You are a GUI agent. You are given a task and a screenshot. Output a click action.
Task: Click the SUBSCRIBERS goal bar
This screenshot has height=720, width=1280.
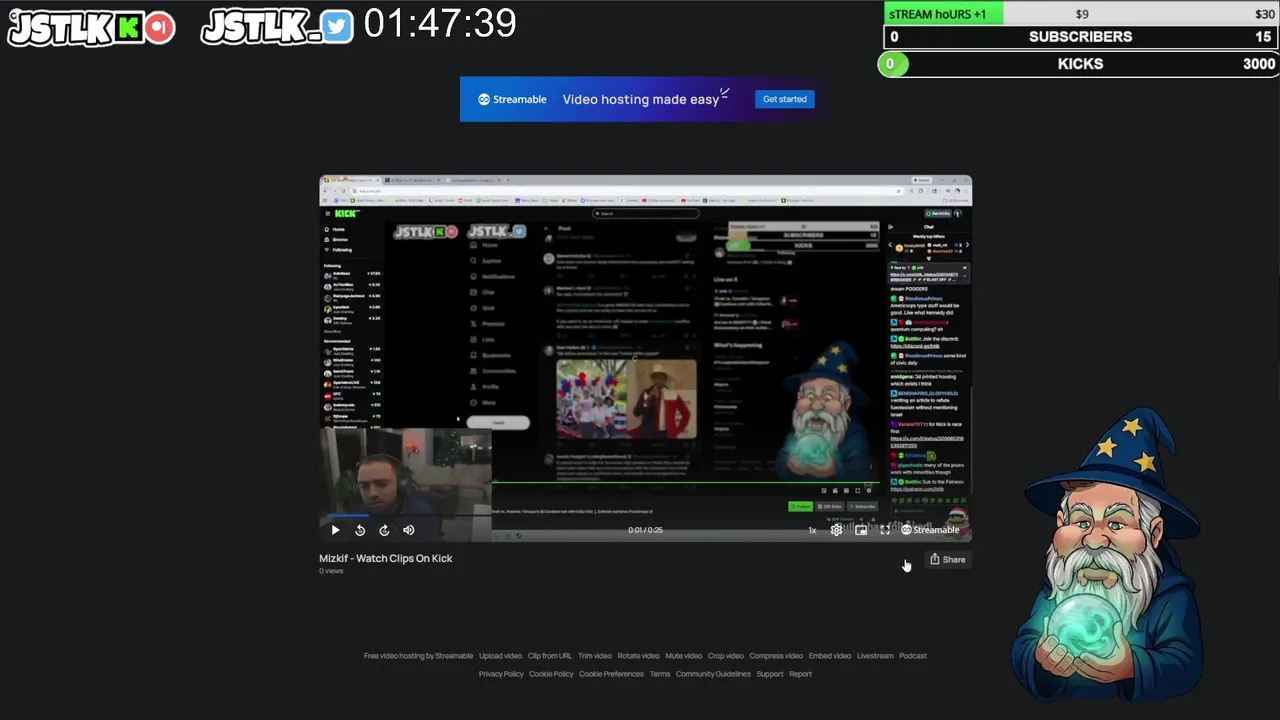pyautogui.click(x=1080, y=37)
